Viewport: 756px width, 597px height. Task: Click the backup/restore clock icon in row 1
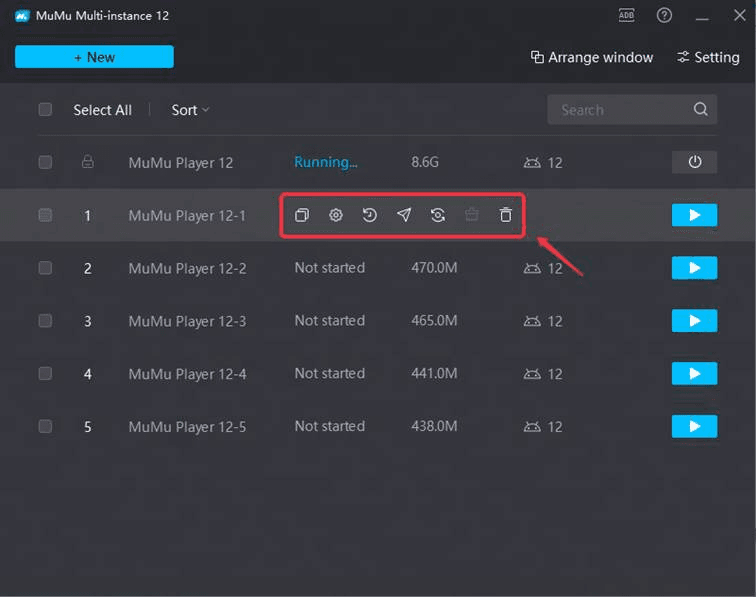[370, 215]
